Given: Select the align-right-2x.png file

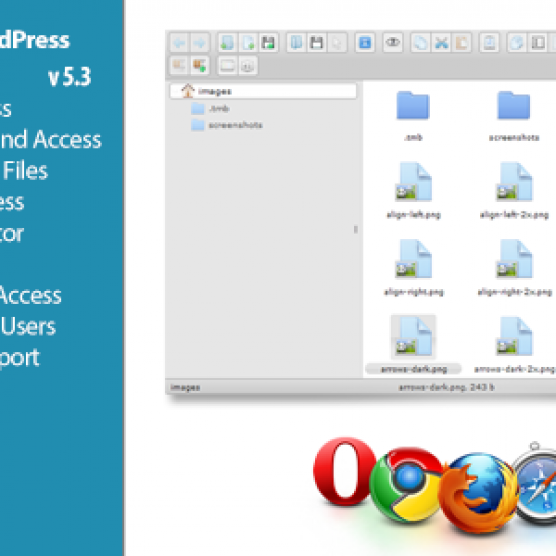Looking at the screenshot, I should 514,268.
